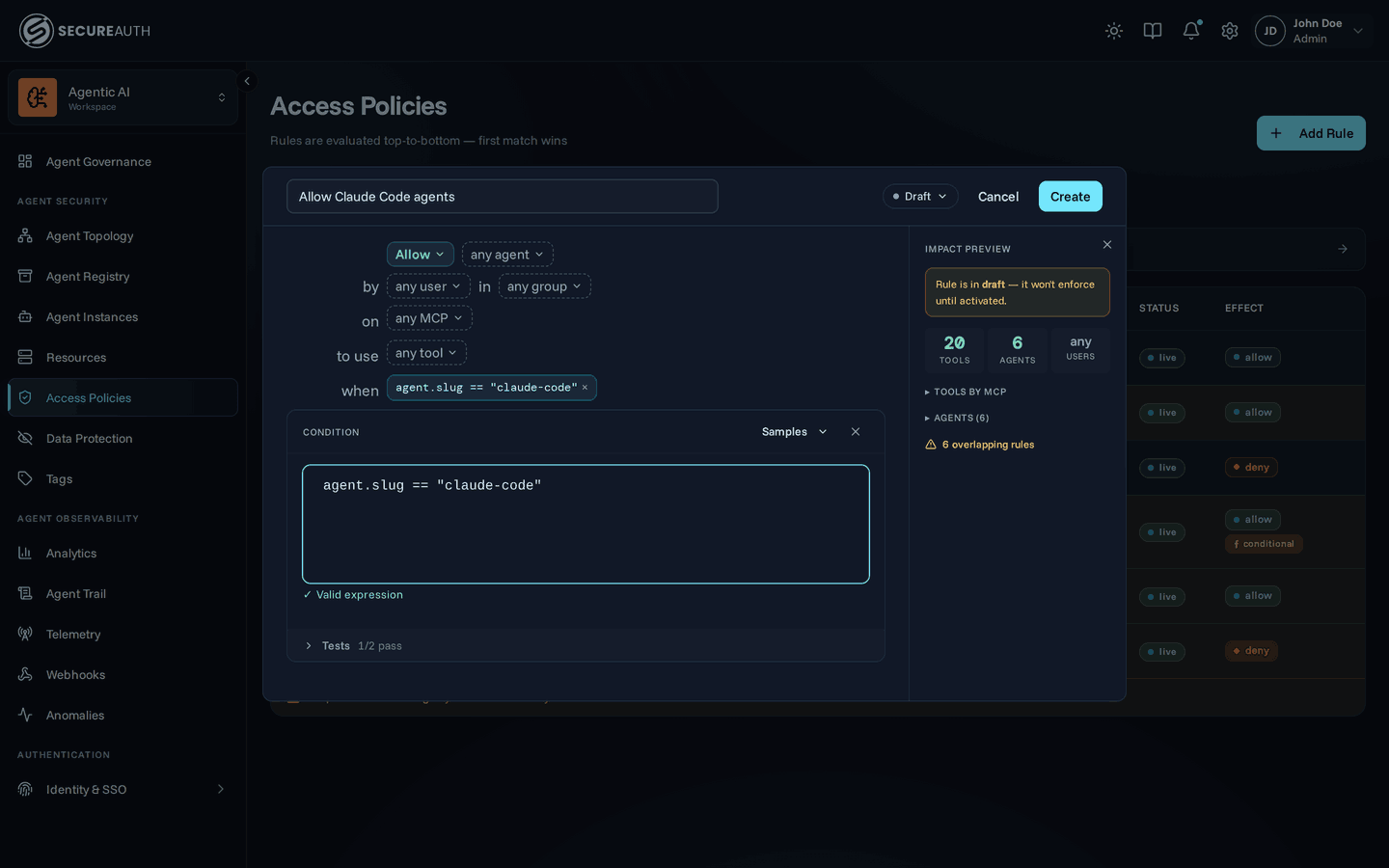
Task: Open the any agent dropdown
Action: click(x=507, y=255)
